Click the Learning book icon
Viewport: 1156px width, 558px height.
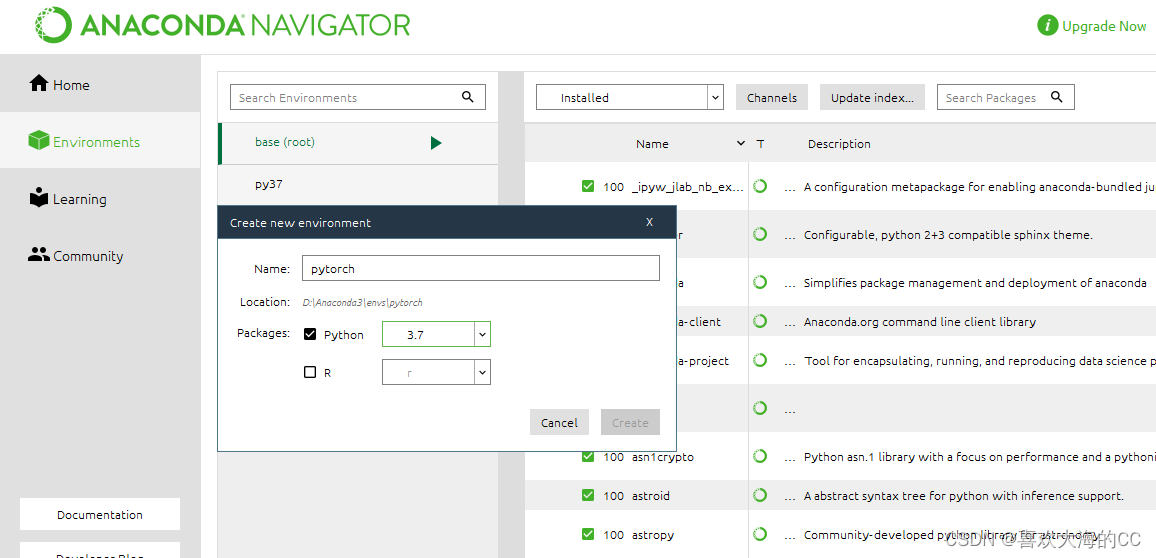(38, 198)
